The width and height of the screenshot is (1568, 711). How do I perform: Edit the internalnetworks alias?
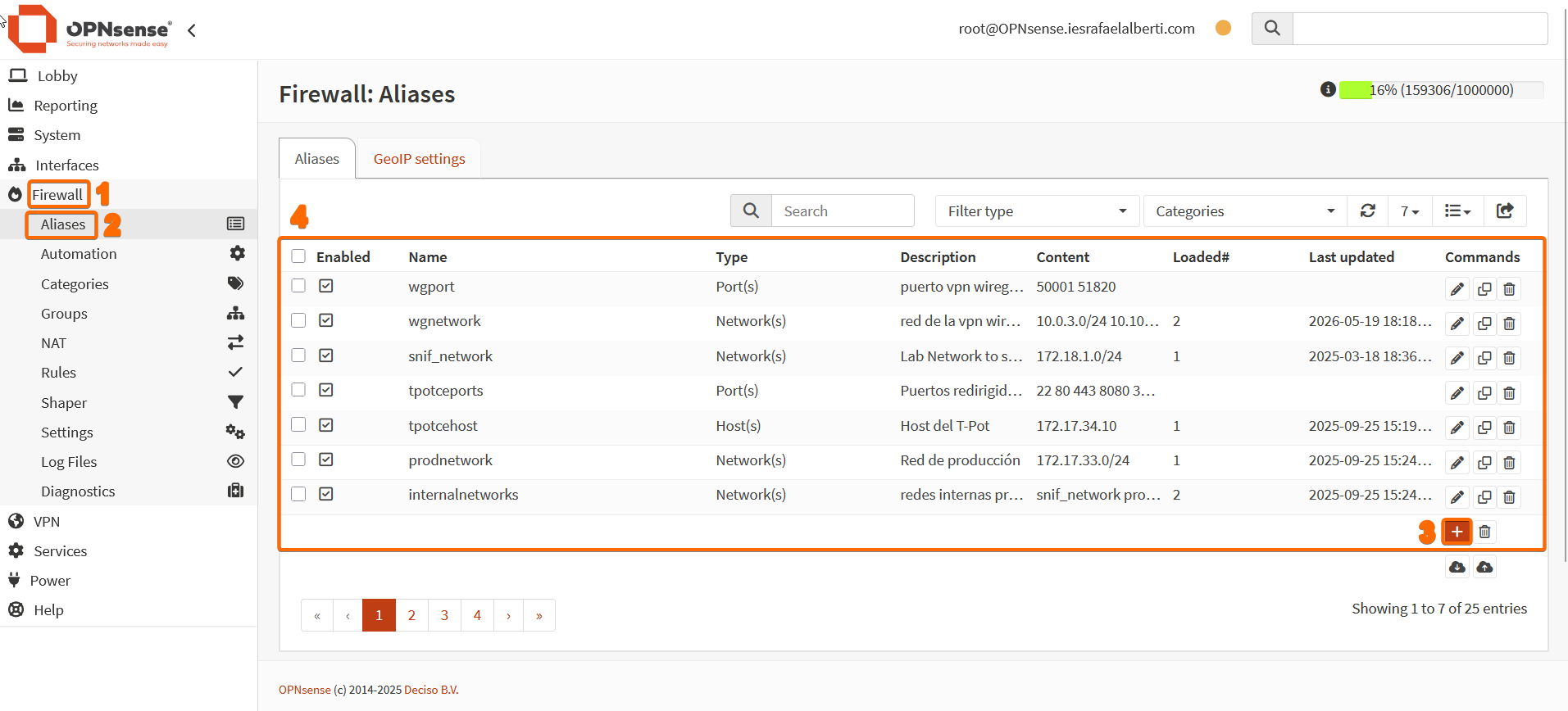(x=1457, y=497)
